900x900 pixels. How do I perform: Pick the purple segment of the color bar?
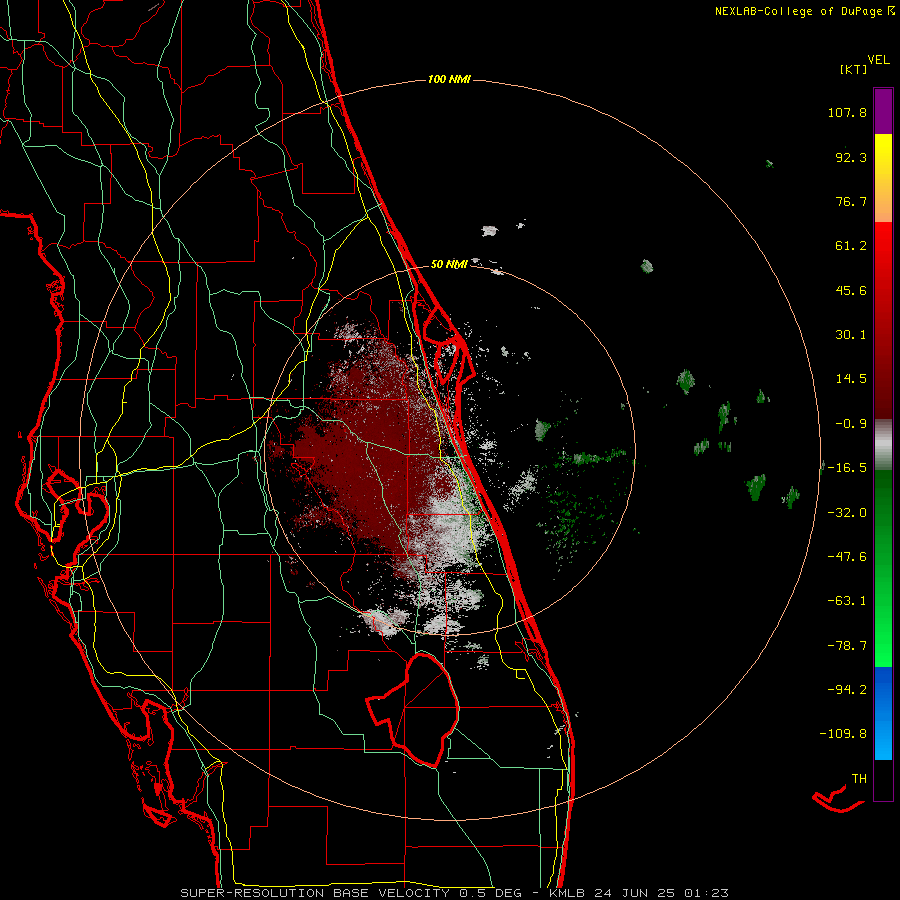point(883,111)
